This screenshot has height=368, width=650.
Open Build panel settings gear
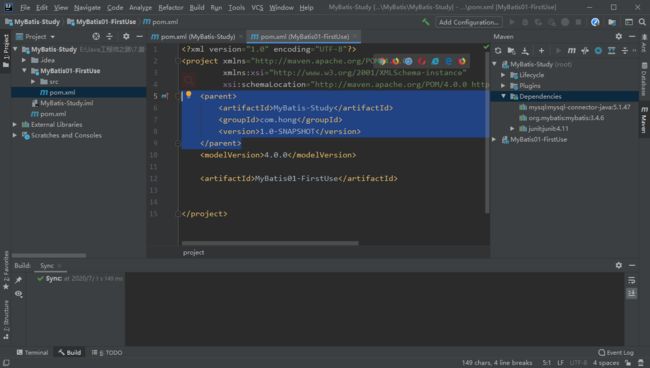coord(618,265)
